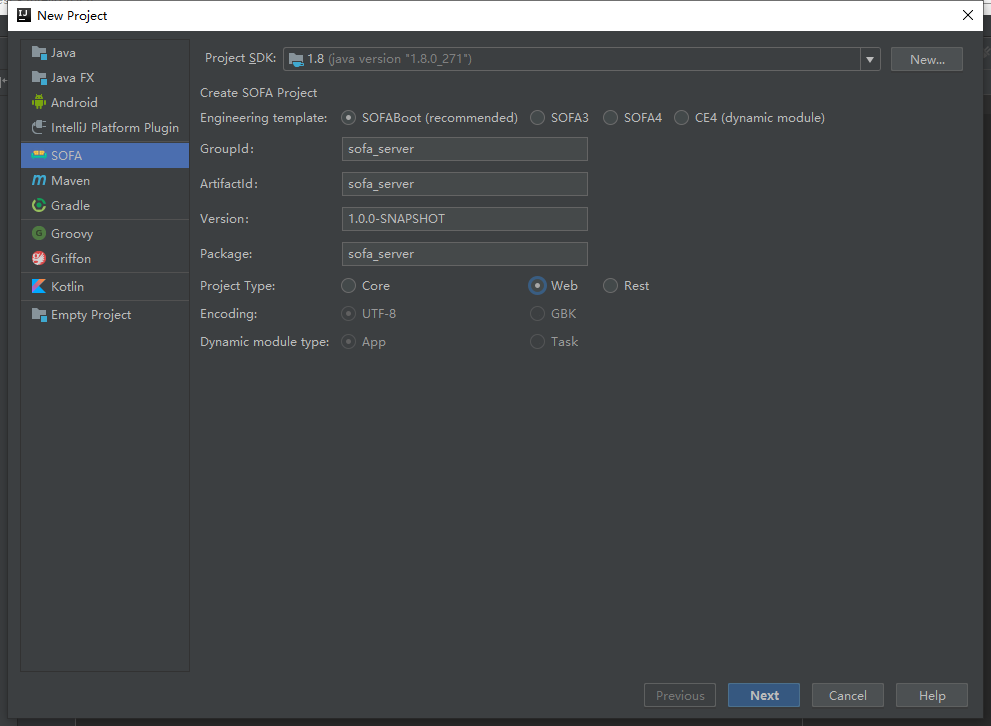
Task: Close the New Project dialog
Action: [968, 15]
